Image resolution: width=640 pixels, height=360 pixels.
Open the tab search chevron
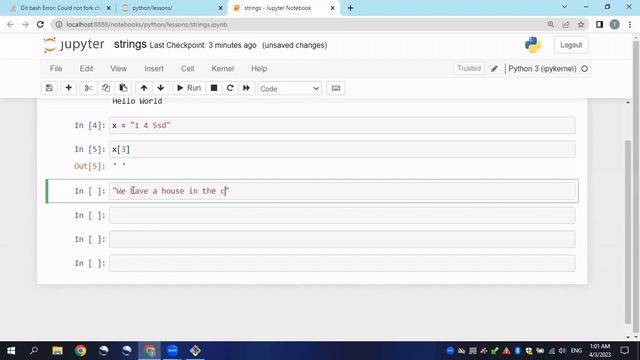[x=564, y=7]
